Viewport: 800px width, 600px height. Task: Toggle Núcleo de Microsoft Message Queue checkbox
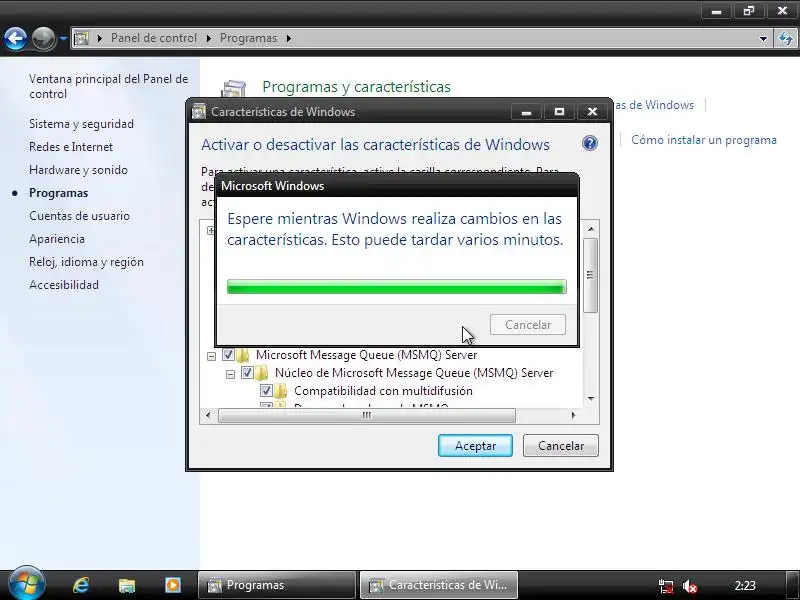tap(247, 373)
